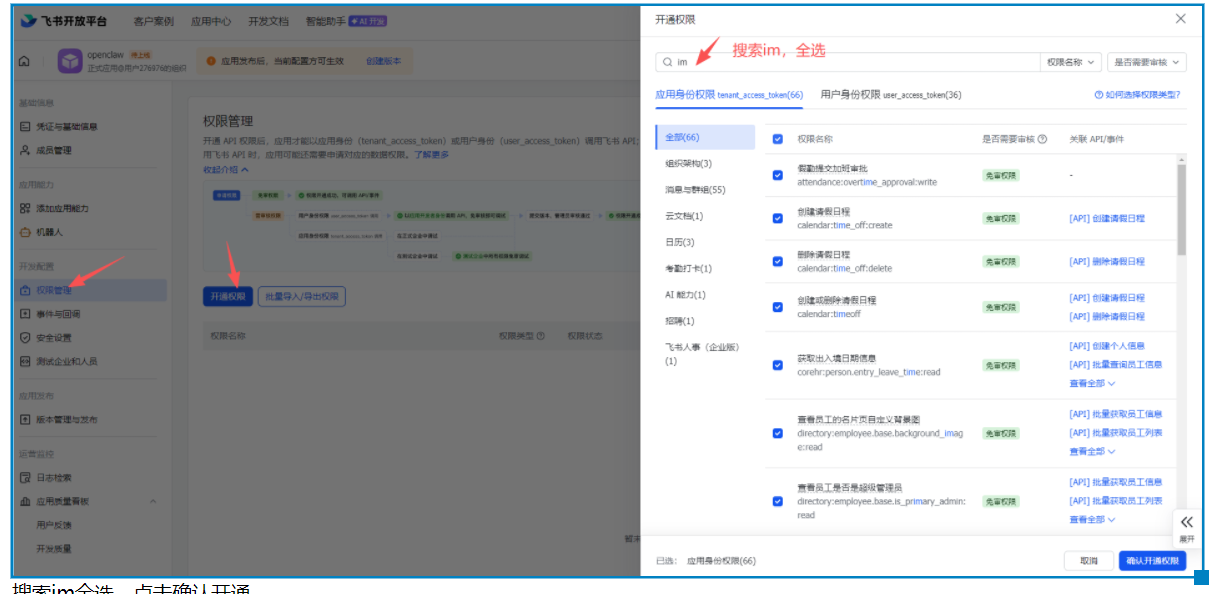Select the 飞书人事（企业版）(1) category
This screenshot has height=594, width=1230.
[705, 353]
